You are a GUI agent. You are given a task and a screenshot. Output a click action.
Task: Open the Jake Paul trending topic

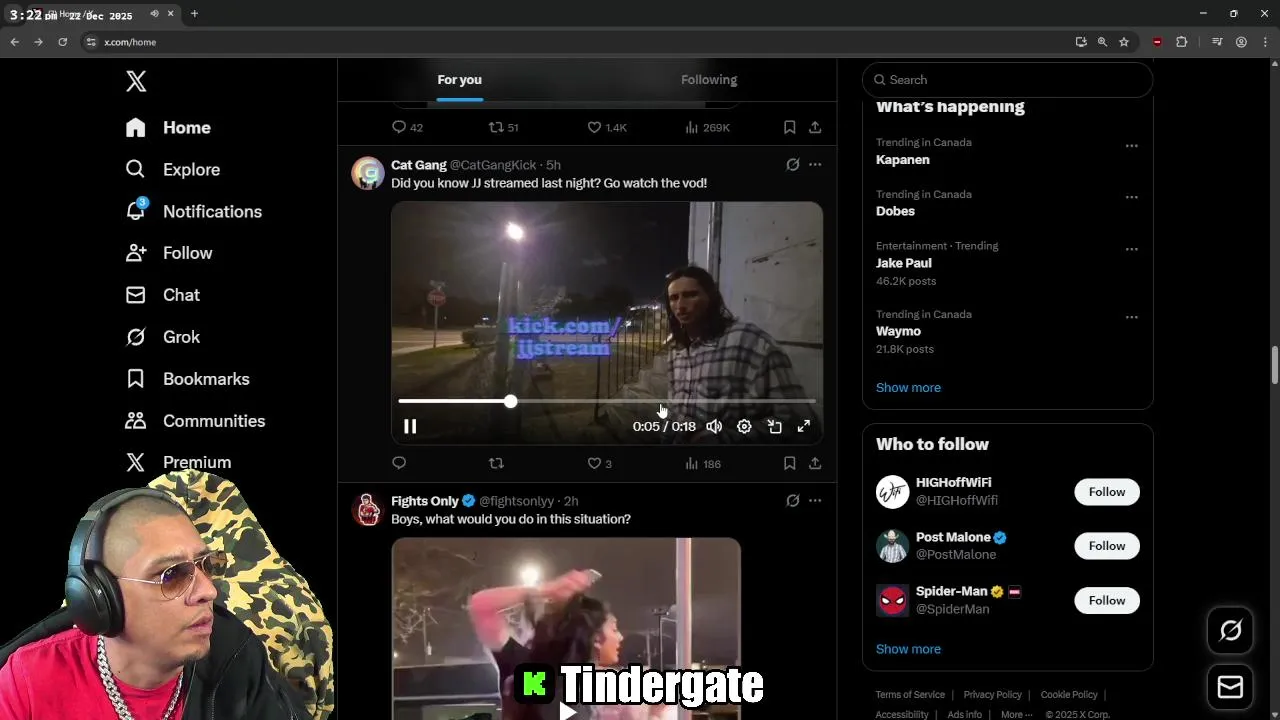904,263
